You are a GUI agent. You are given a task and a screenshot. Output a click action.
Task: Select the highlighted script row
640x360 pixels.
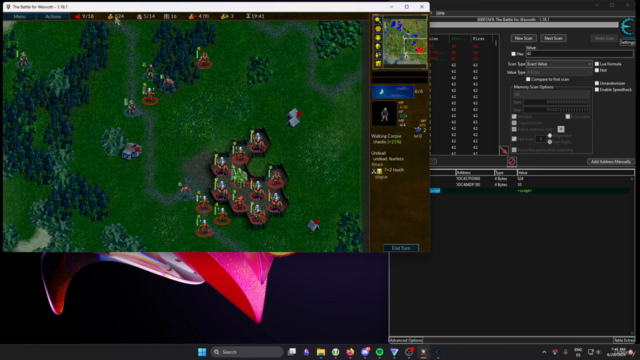click(531, 191)
